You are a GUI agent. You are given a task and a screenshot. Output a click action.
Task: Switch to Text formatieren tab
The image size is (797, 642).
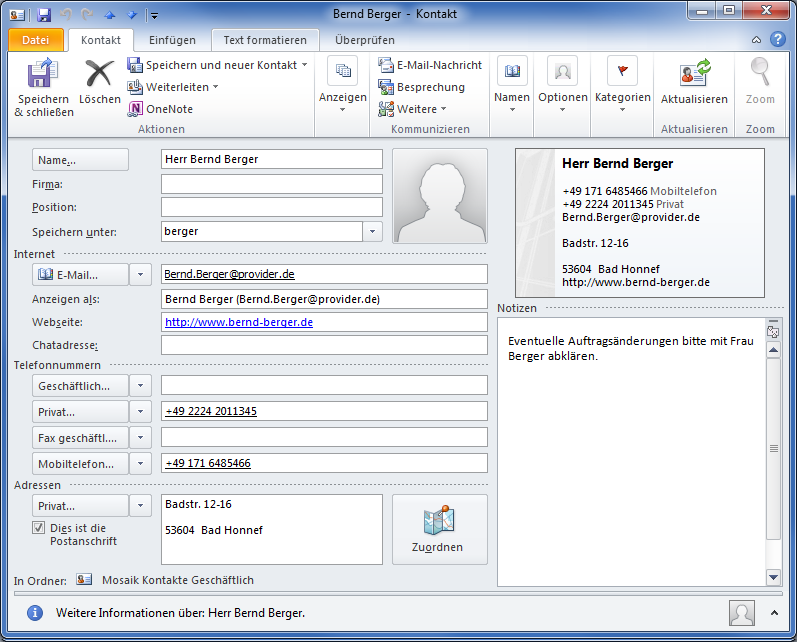pos(265,40)
